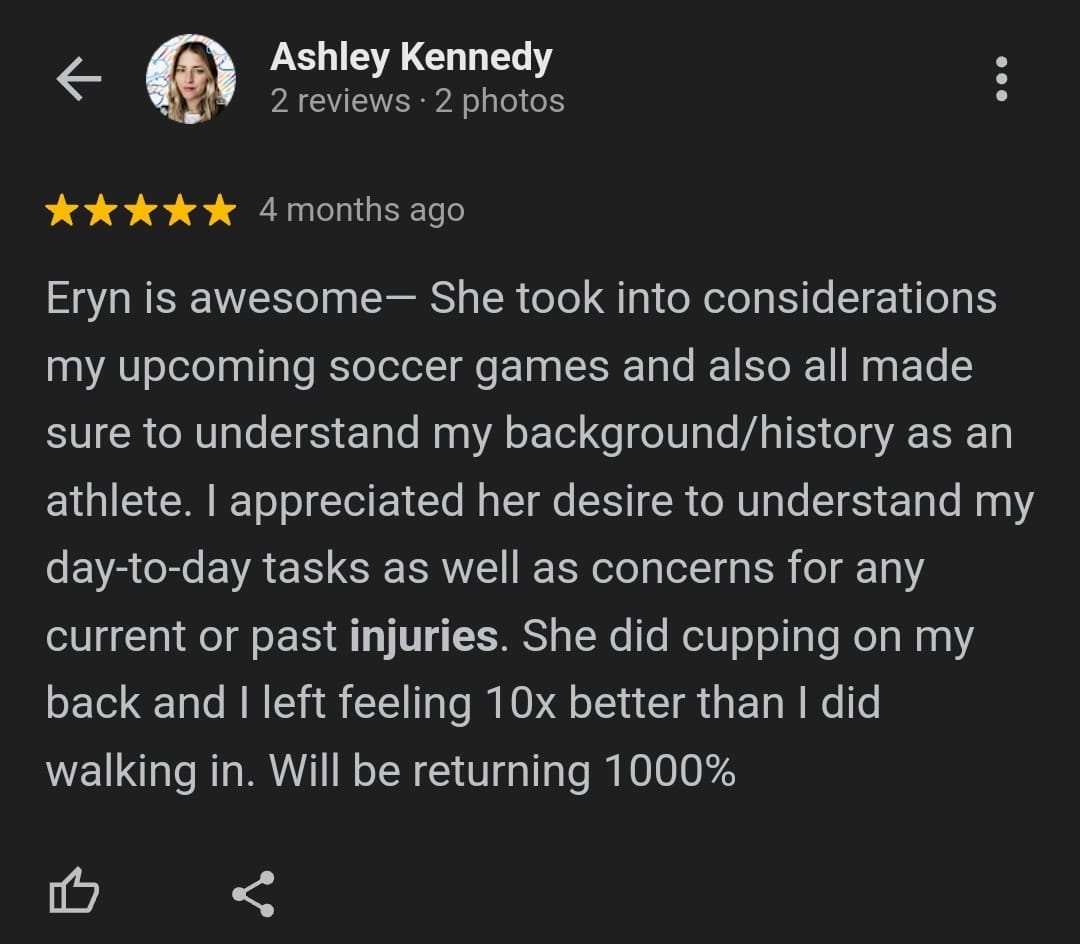Go back using the left arrow
The image size is (1080, 944).
(x=78, y=79)
